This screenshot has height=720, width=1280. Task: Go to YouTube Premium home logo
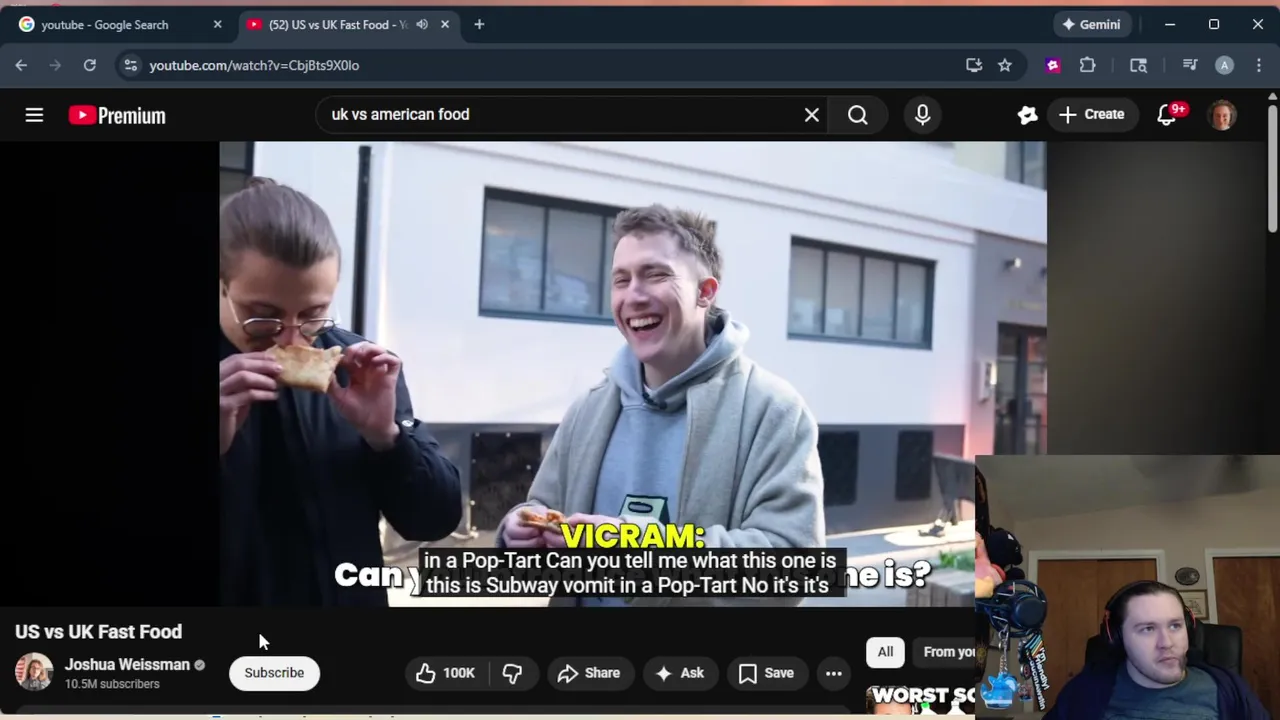[x=117, y=115]
